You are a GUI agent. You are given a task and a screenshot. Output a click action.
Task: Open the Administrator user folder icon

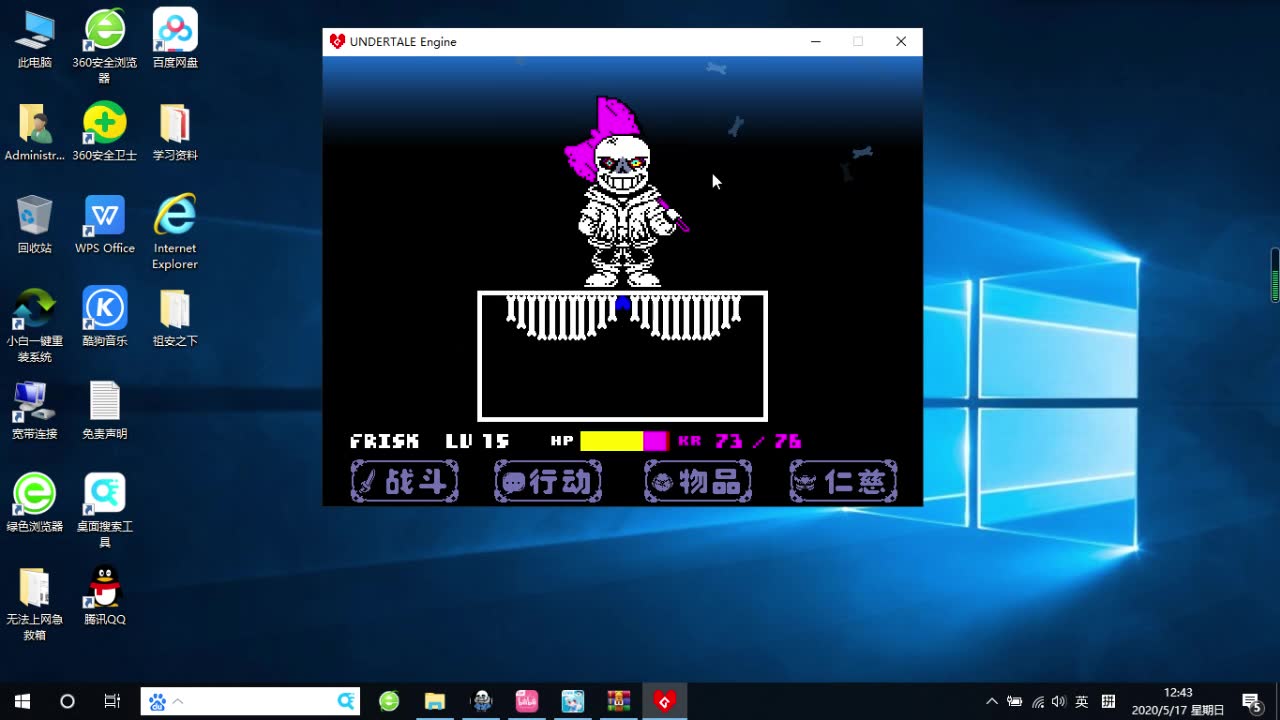tap(35, 133)
